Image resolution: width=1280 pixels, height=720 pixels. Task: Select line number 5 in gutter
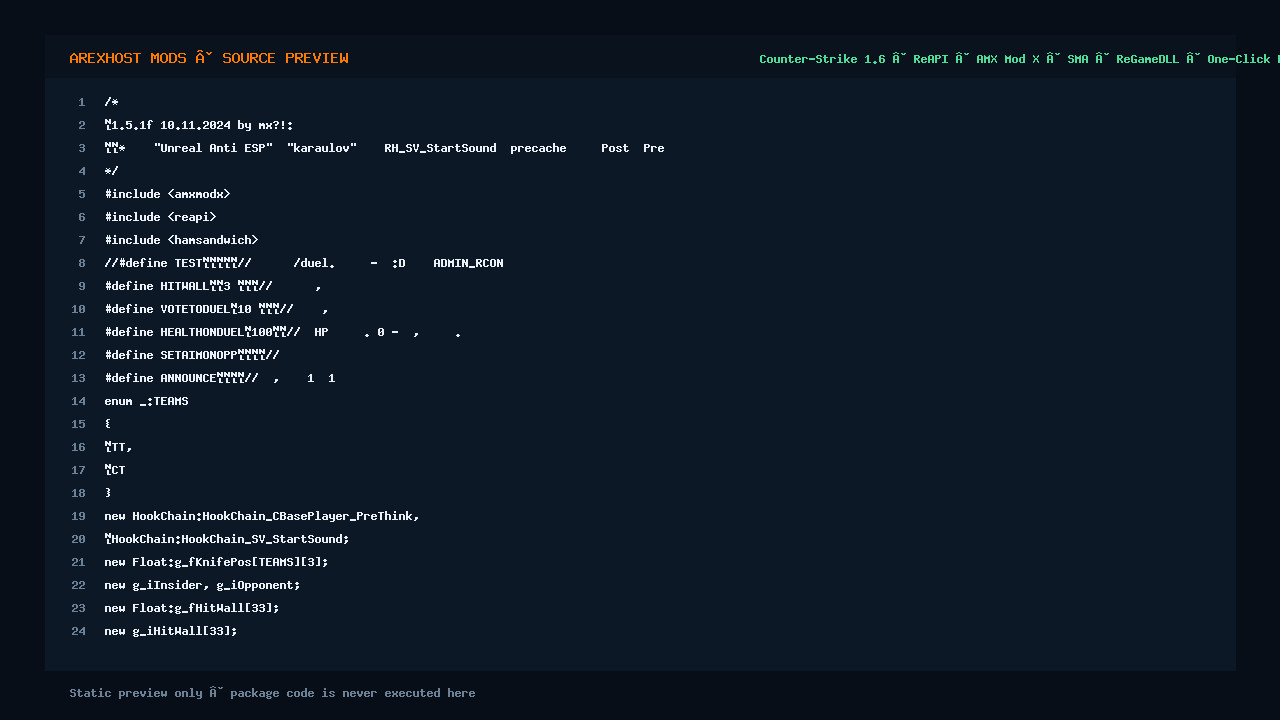(x=82, y=194)
